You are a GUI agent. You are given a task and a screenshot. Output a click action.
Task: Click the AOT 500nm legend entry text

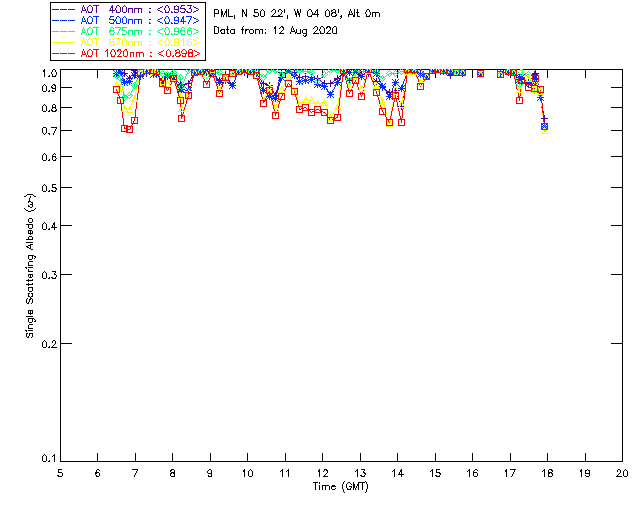140,20
